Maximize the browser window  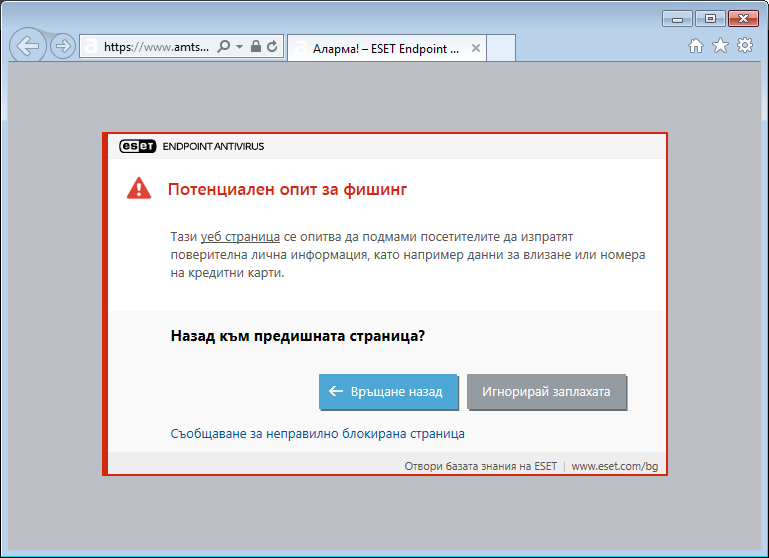click(710, 19)
